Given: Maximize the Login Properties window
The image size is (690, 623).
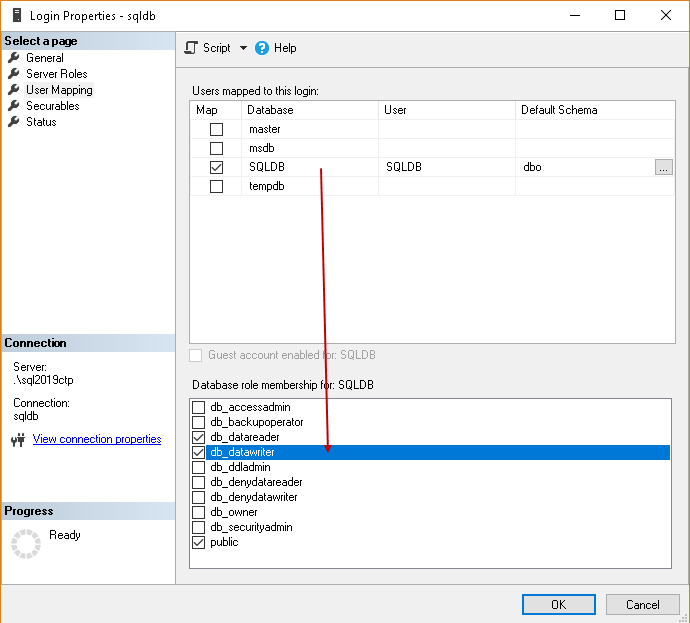Looking at the screenshot, I should pos(620,15).
